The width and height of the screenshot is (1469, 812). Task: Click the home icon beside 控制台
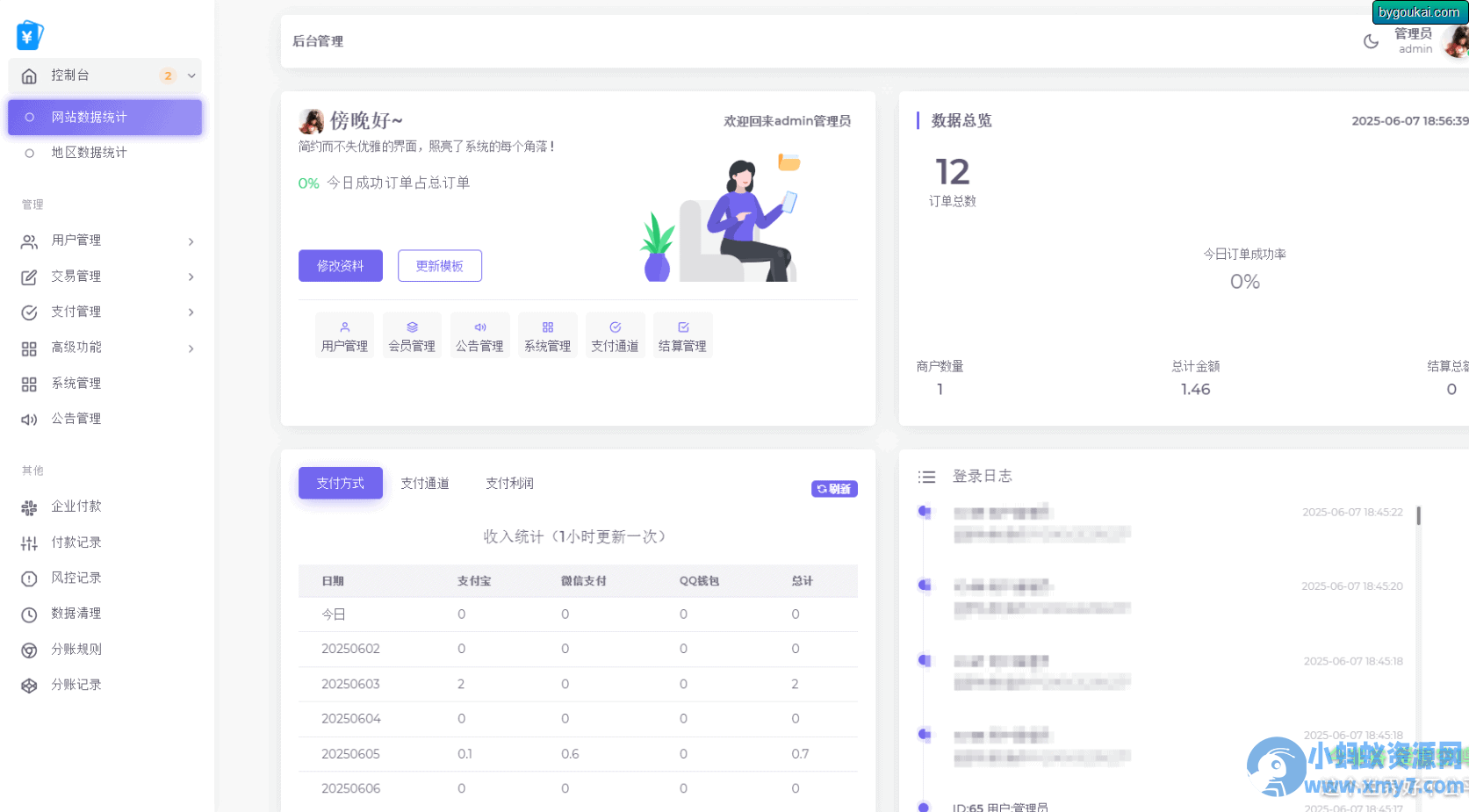click(29, 75)
